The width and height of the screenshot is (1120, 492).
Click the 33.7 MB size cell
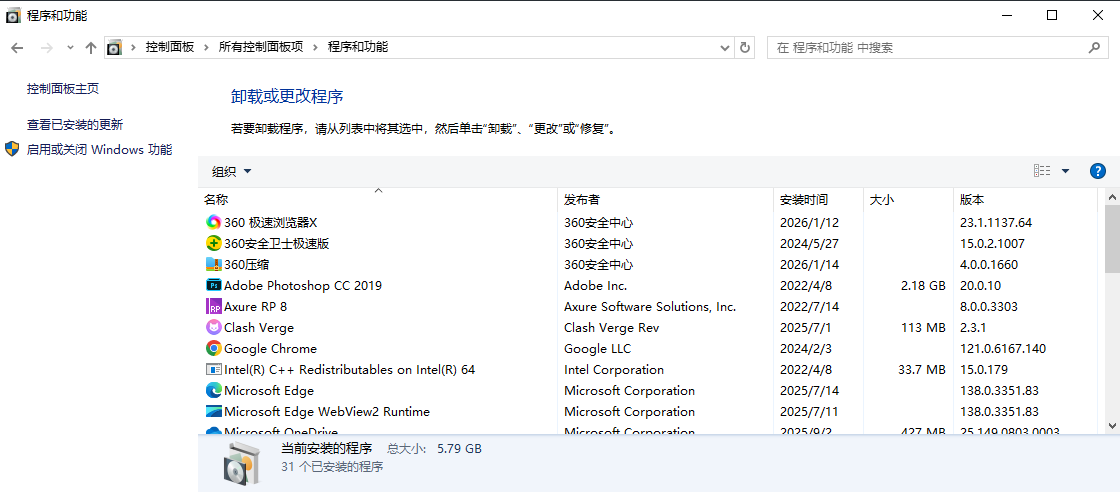click(921, 370)
